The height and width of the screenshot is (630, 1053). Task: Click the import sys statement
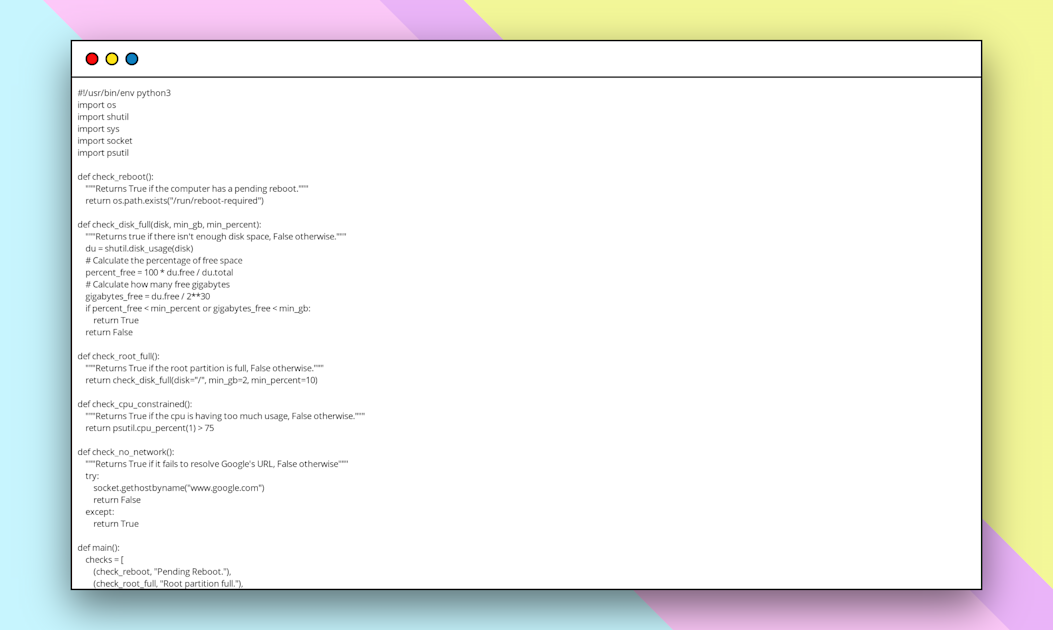(x=97, y=128)
